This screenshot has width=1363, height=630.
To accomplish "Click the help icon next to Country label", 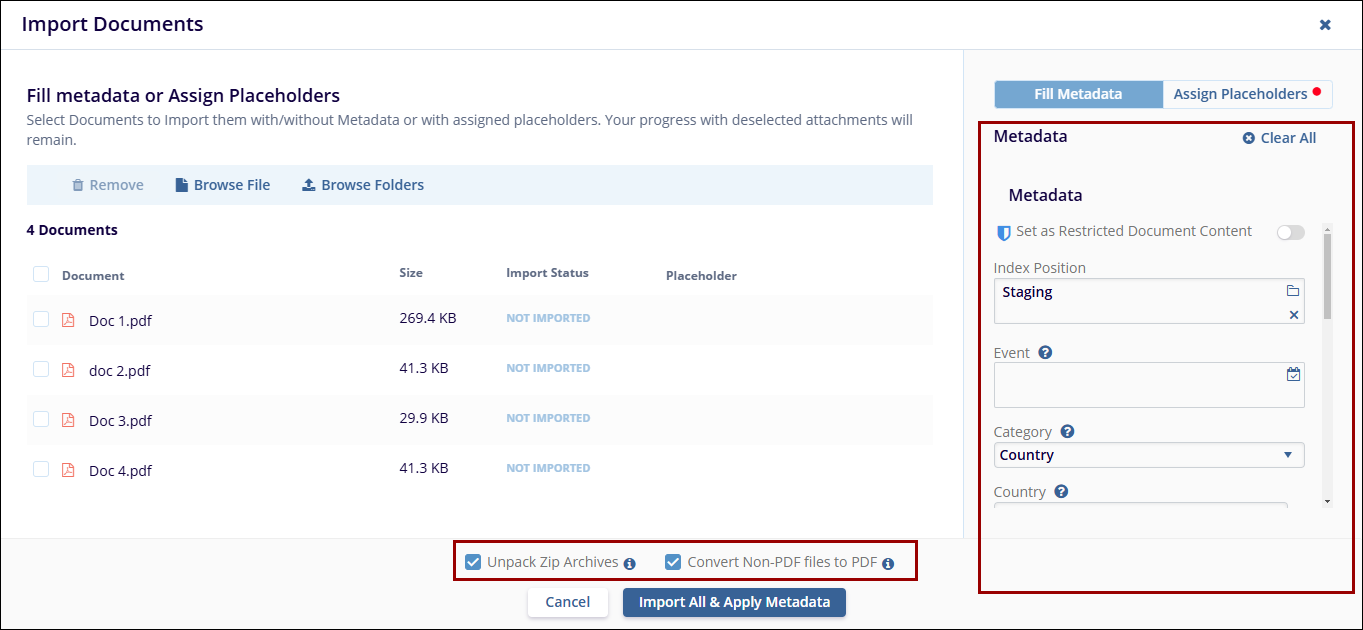I will [x=1061, y=492].
